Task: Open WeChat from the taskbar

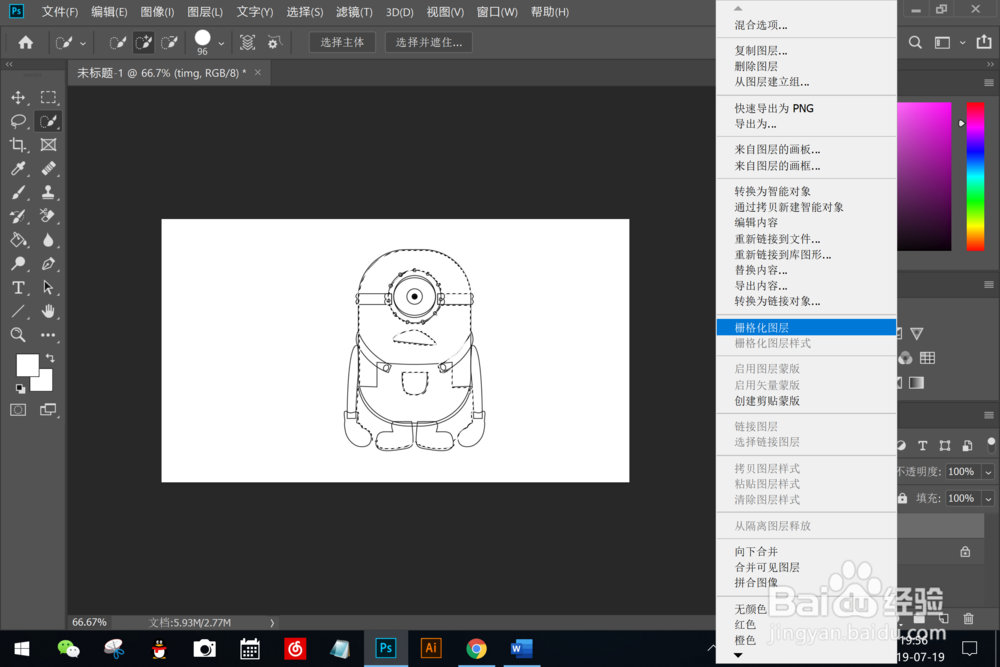Action: pos(68,649)
